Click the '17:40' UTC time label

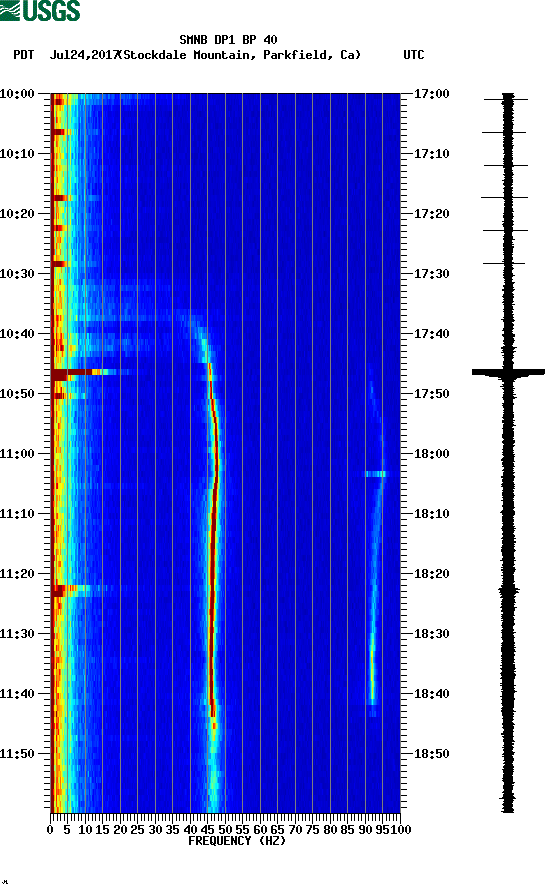point(432,334)
